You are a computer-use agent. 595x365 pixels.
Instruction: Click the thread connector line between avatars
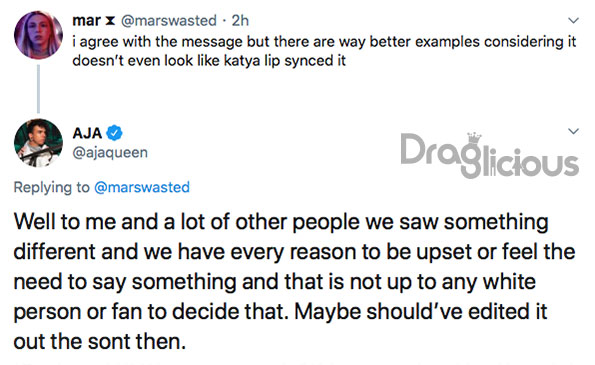(38, 89)
